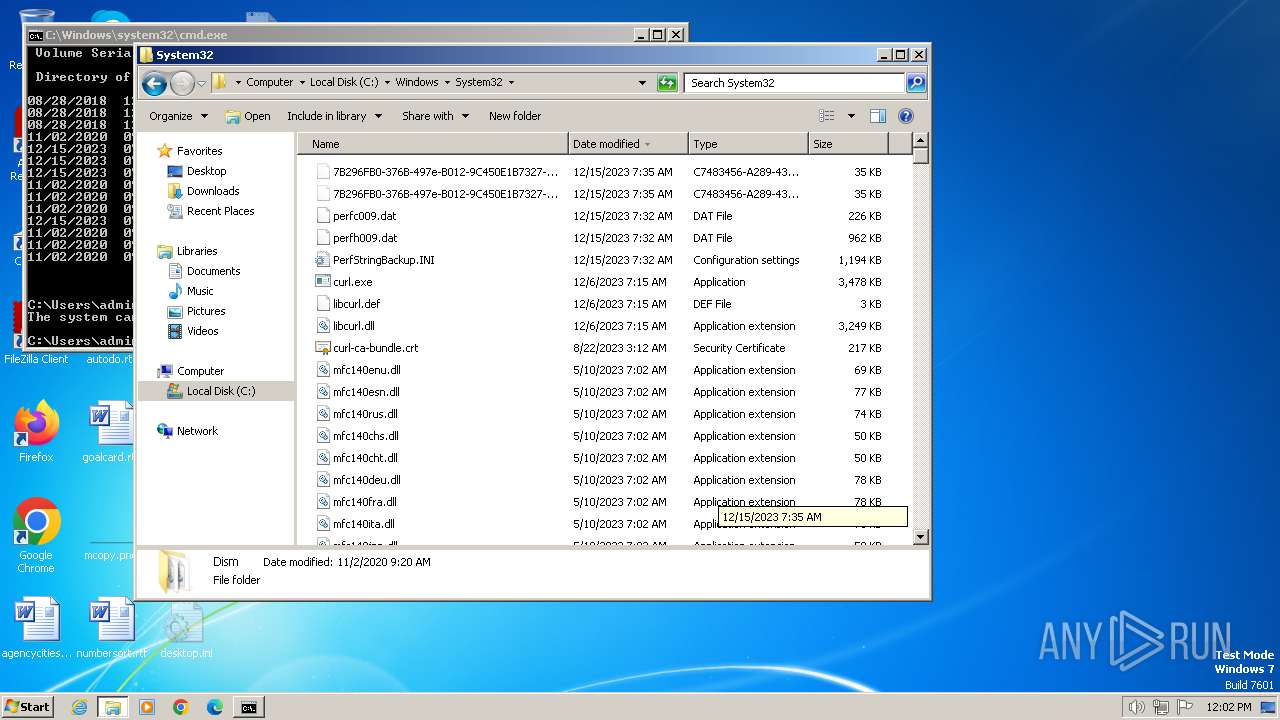
Task: Open the Organize menu
Action: (178, 116)
